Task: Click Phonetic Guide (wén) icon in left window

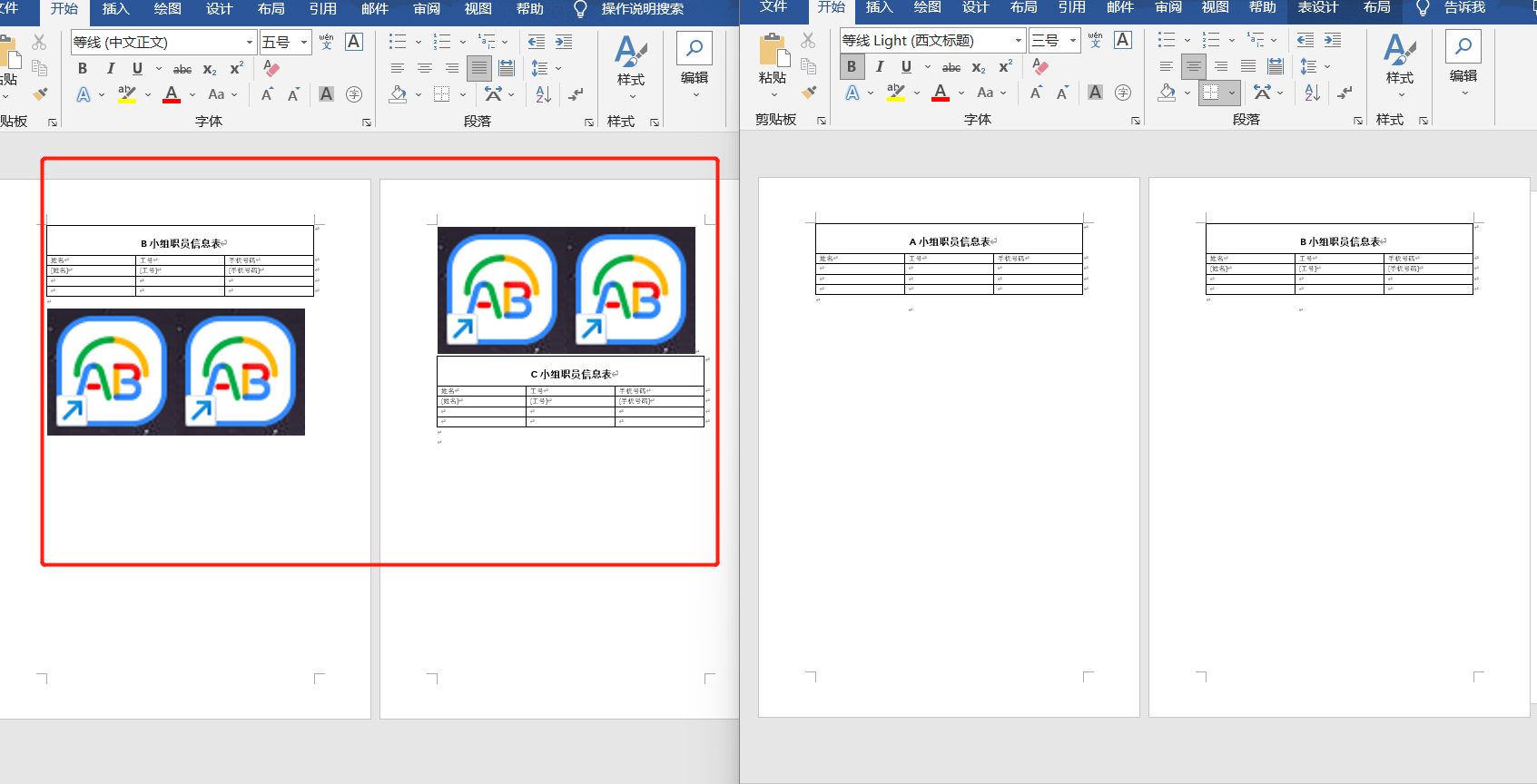Action: click(326, 42)
